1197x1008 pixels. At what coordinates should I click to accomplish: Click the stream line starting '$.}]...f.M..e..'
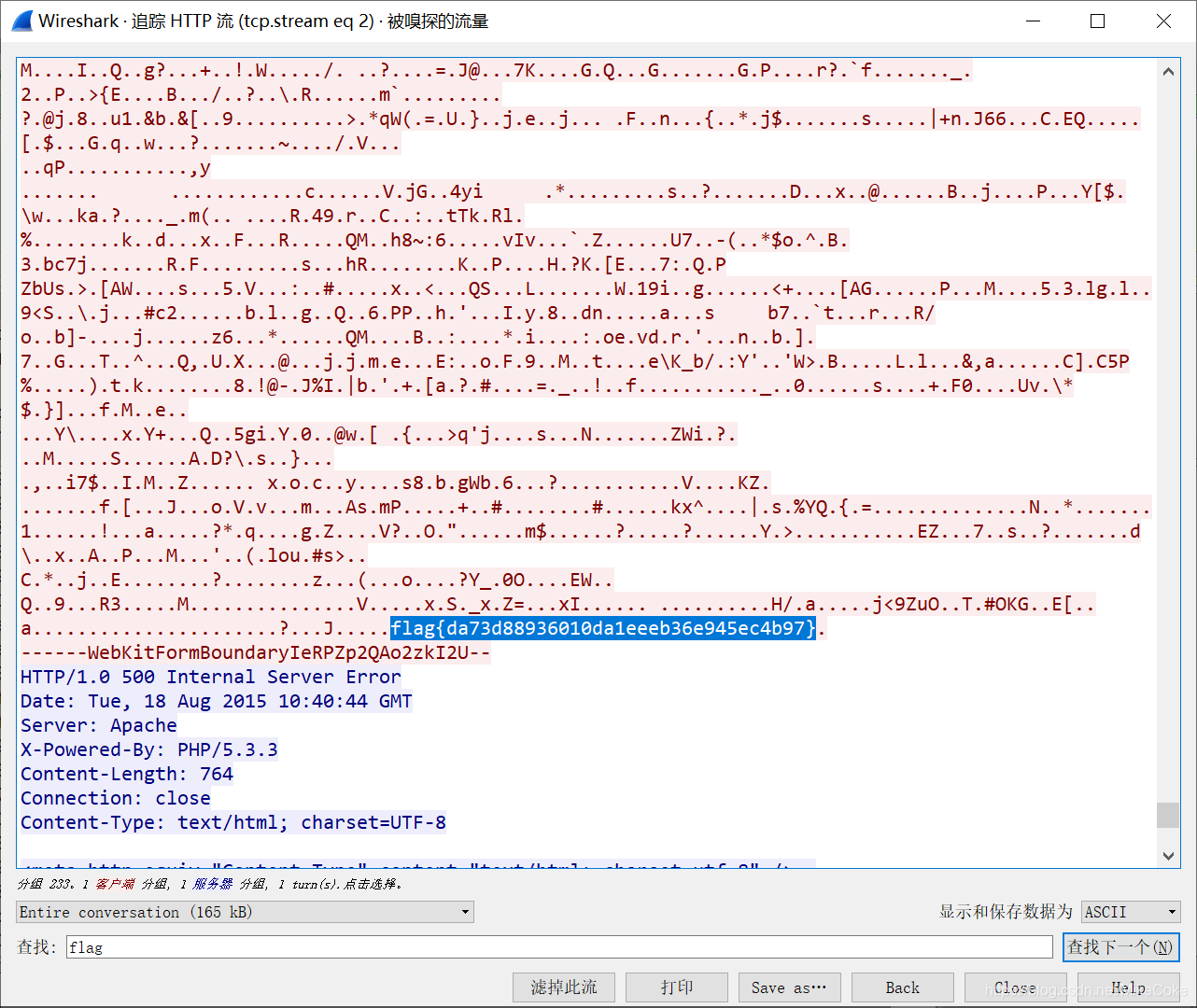(x=104, y=410)
